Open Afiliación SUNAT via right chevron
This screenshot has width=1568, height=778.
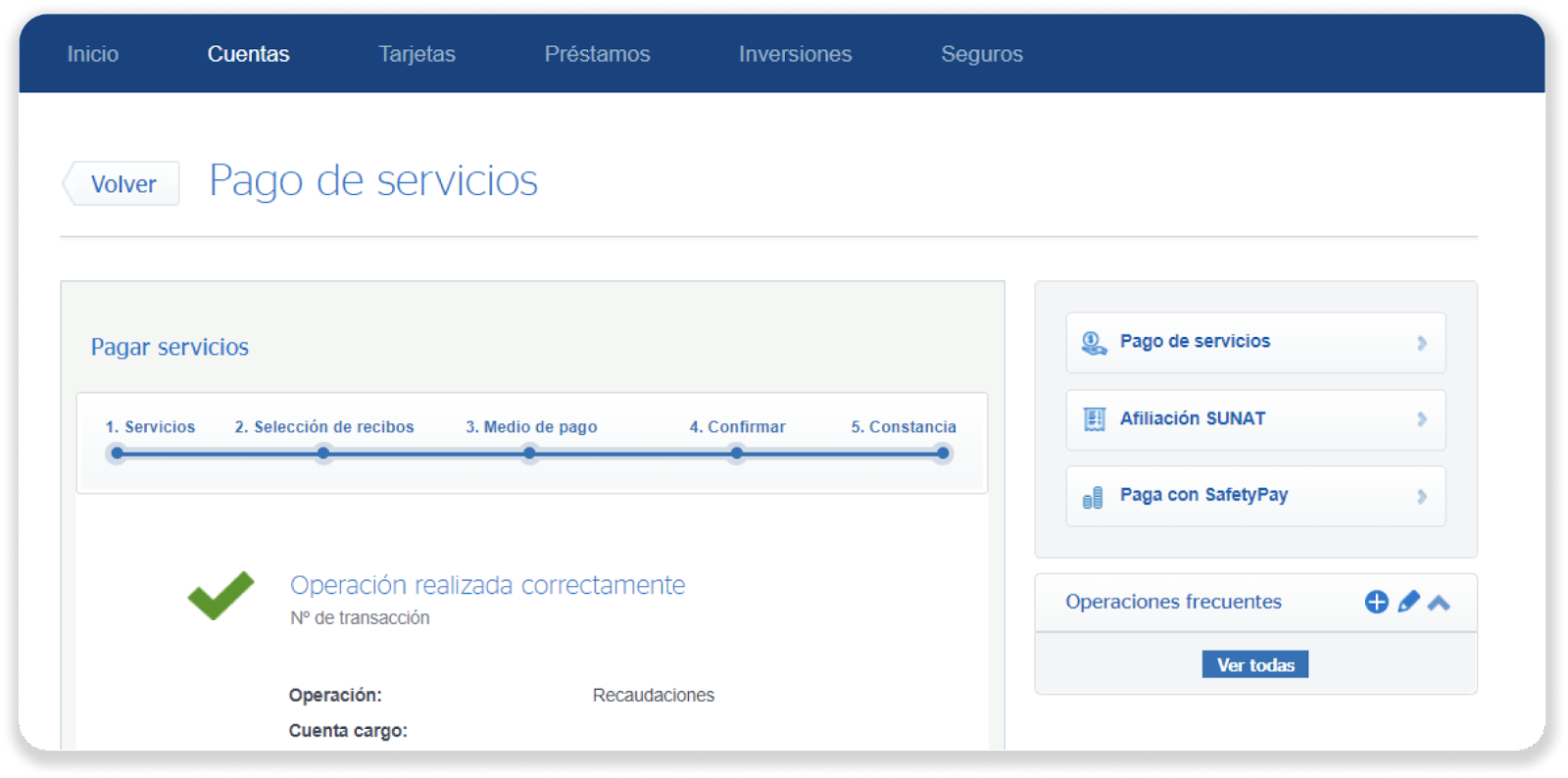(x=1421, y=419)
